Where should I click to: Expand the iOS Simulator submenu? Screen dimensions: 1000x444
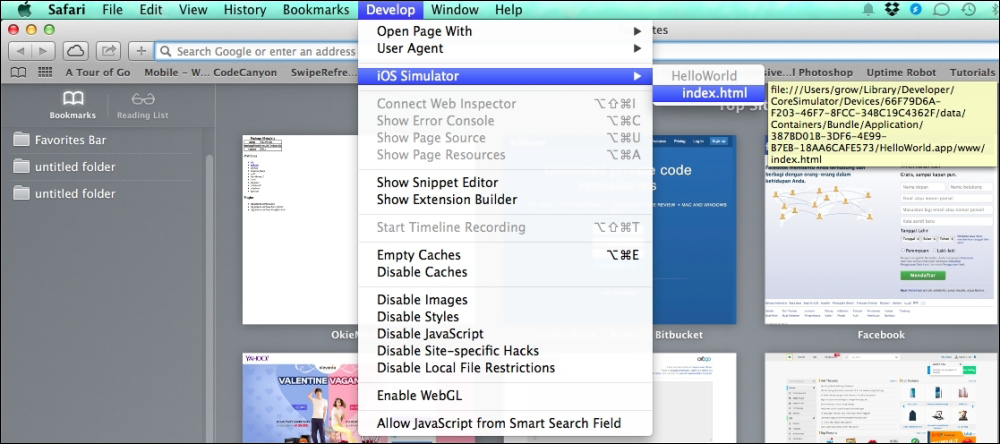505,76
